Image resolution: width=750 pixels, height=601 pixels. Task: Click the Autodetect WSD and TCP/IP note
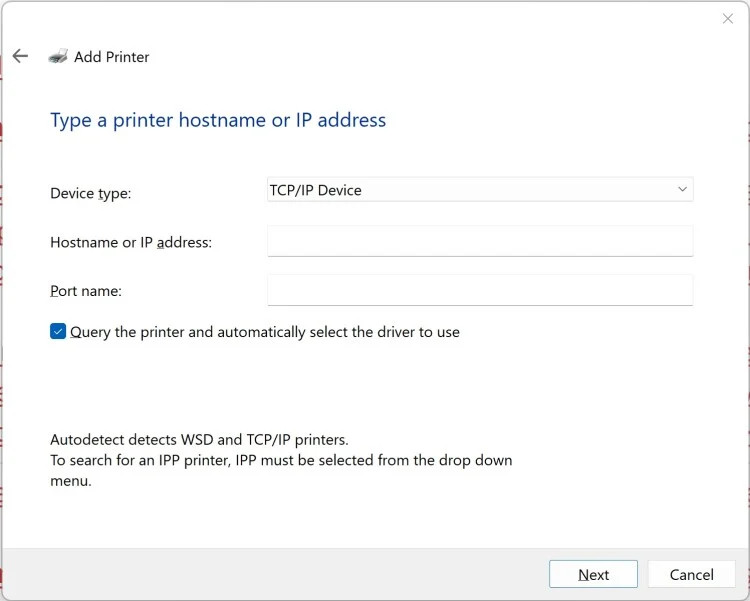click(199, 440)
